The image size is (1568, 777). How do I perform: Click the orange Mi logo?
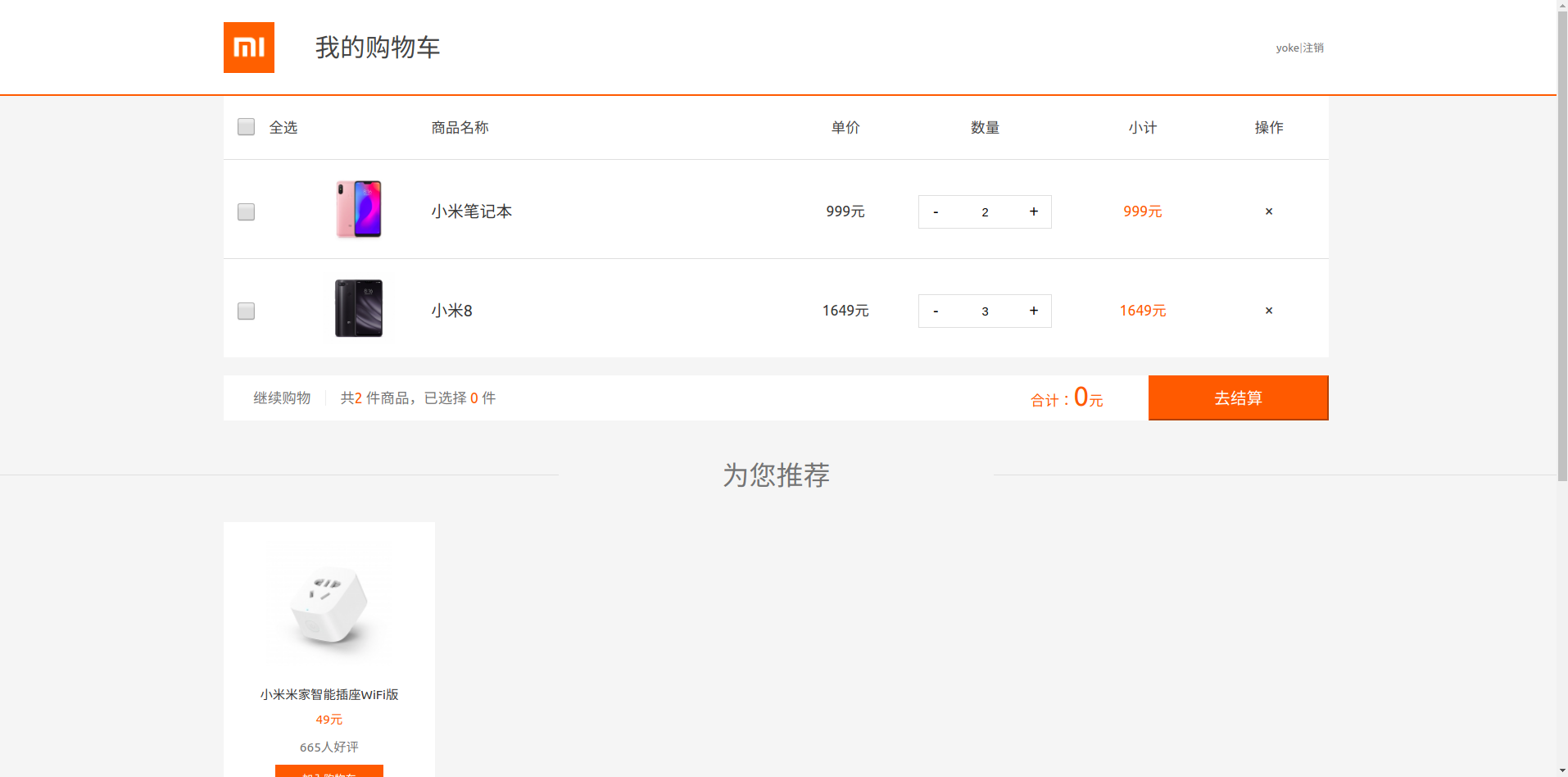[x=249, y=48]
